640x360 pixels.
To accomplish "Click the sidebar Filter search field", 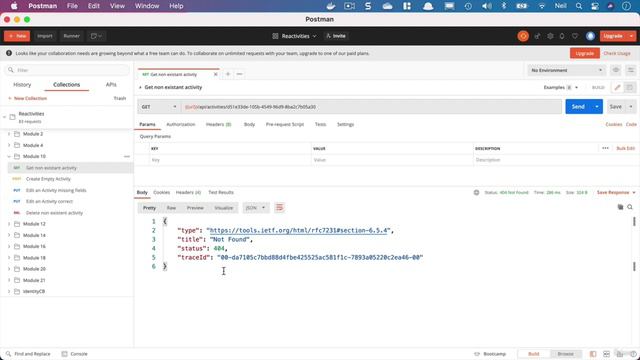I will tap(67, 70).
